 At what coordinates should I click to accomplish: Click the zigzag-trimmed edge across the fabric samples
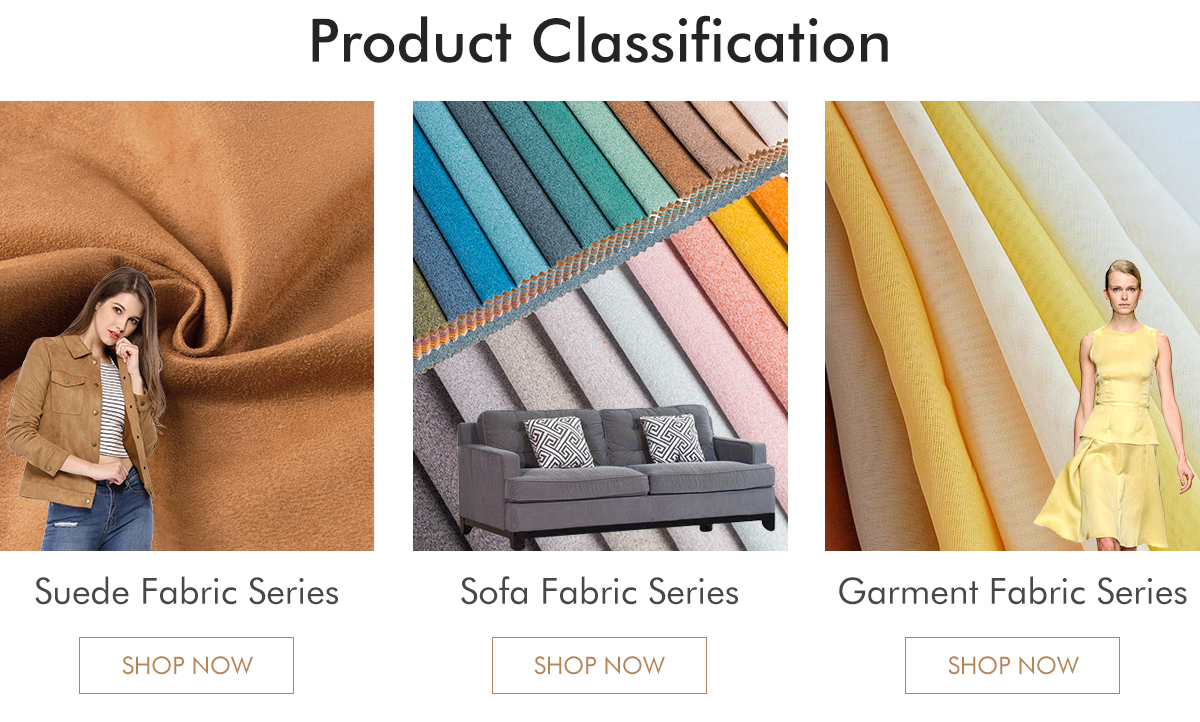coord(600,255)
